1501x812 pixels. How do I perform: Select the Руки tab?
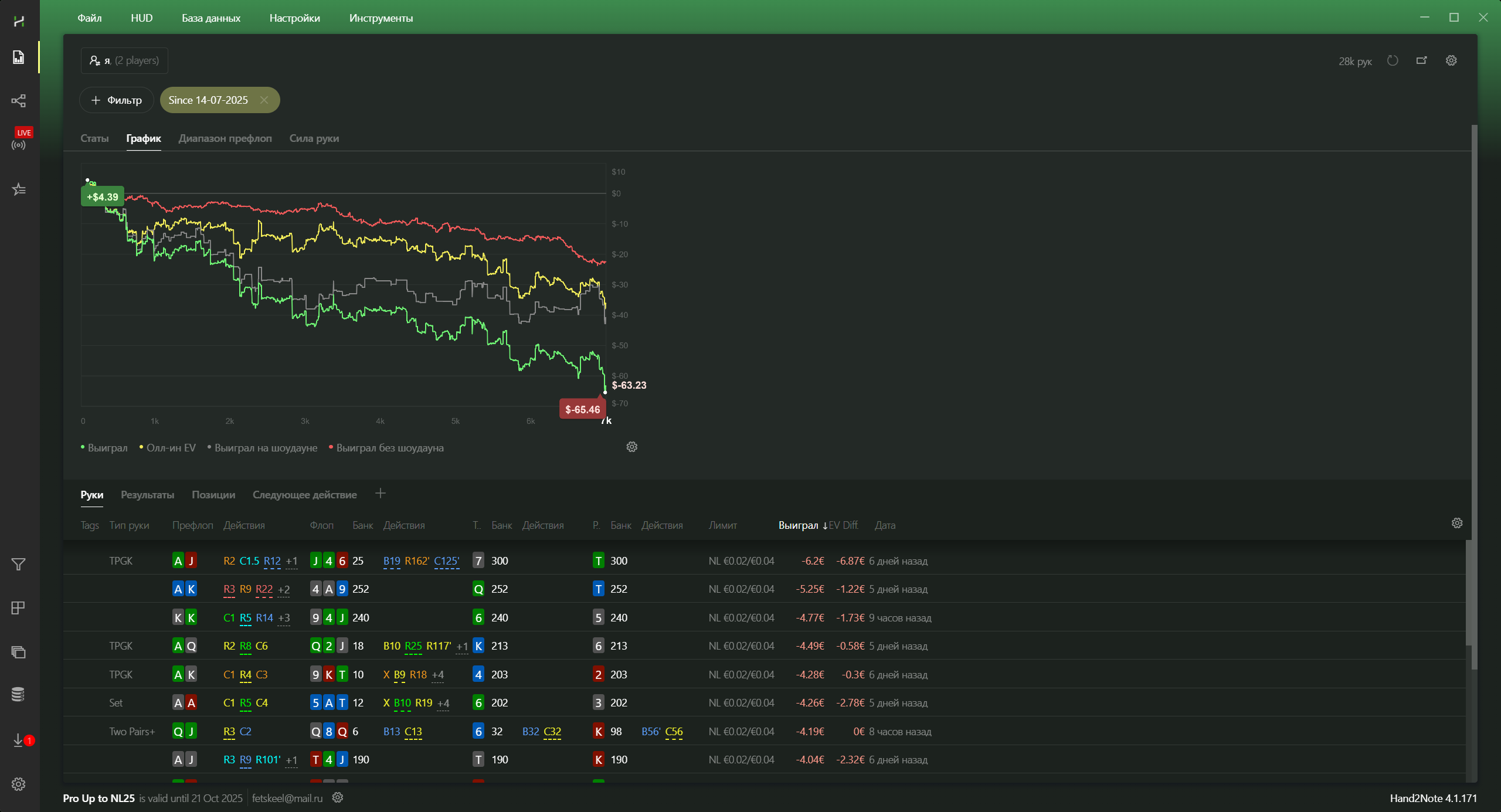click(92, 495)
